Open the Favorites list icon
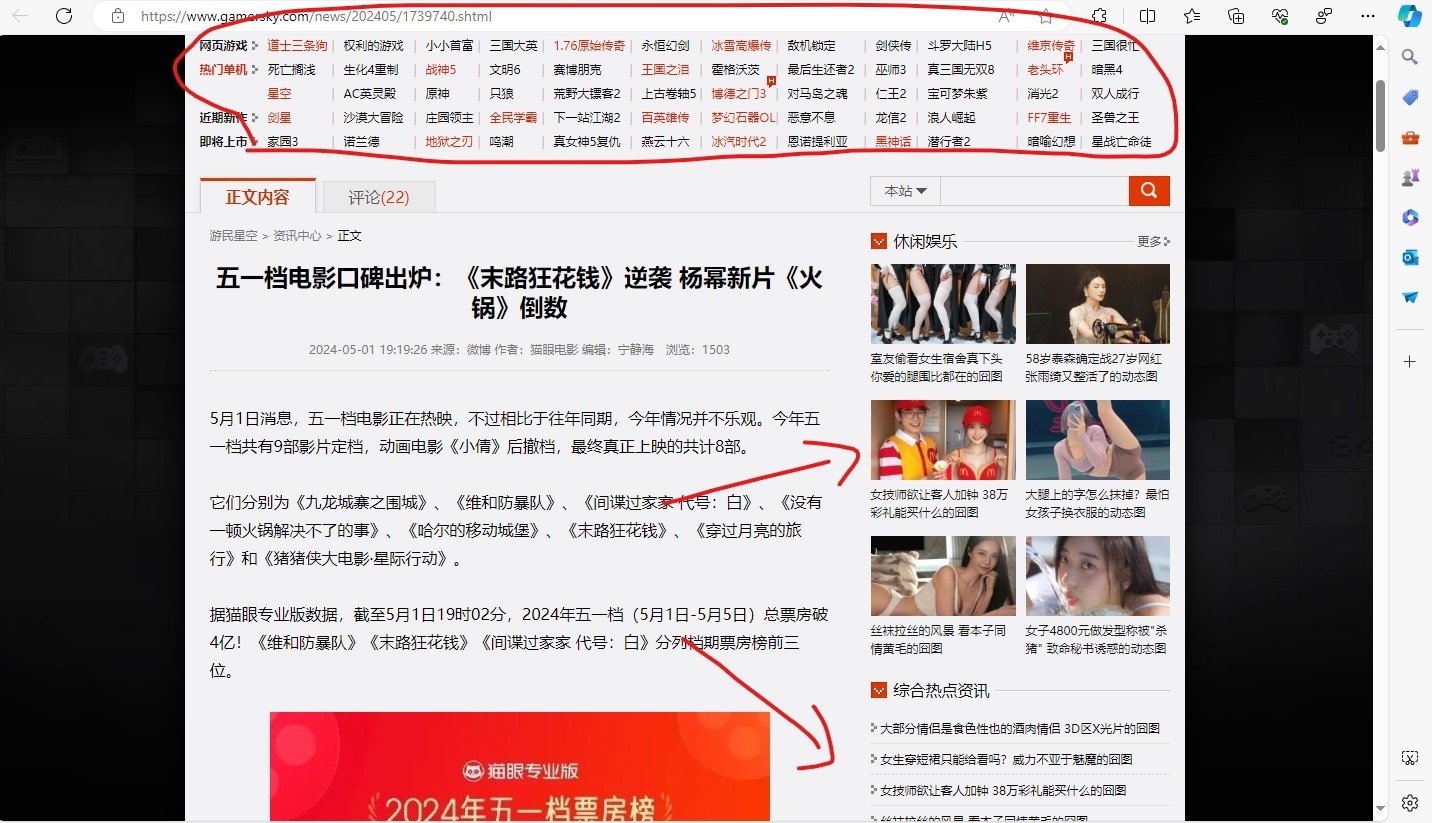The image size is (1432, 823). click(x=1192, y=16)
